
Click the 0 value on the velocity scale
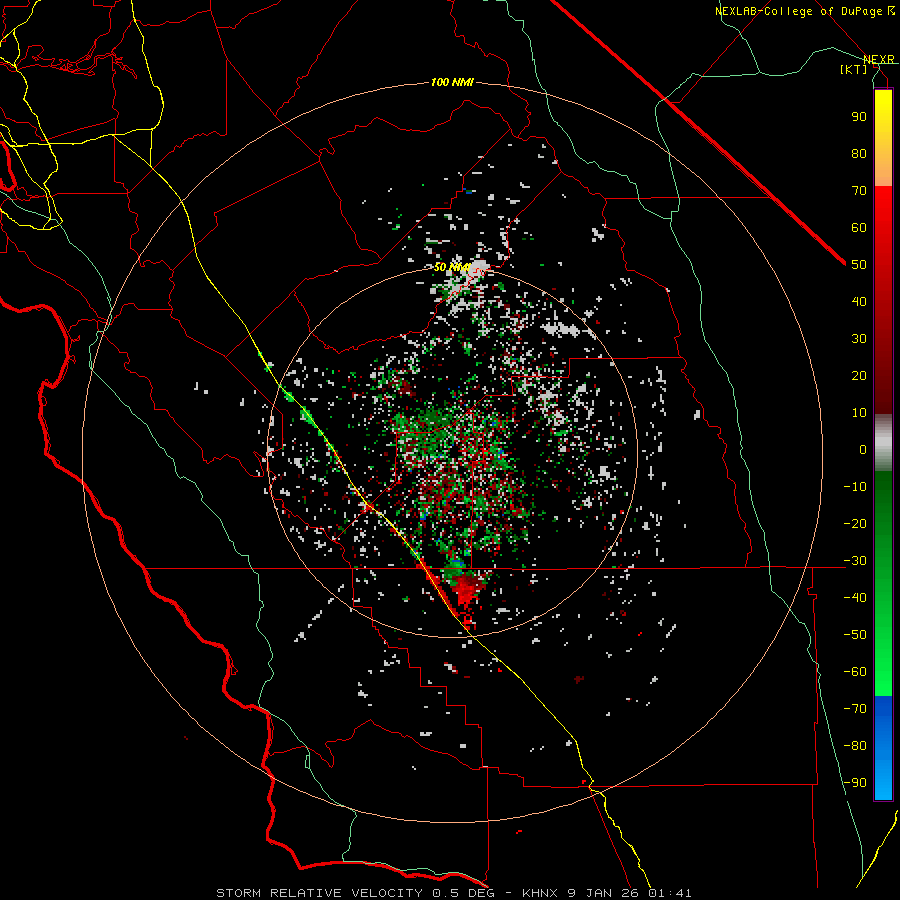863,450
